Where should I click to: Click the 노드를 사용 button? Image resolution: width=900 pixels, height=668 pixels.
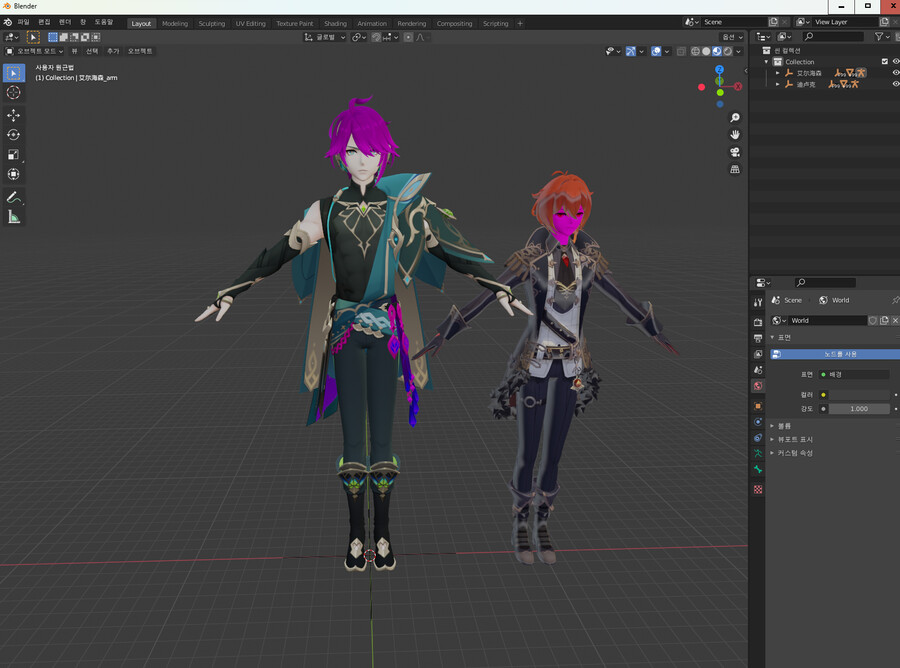pos(840,354)
